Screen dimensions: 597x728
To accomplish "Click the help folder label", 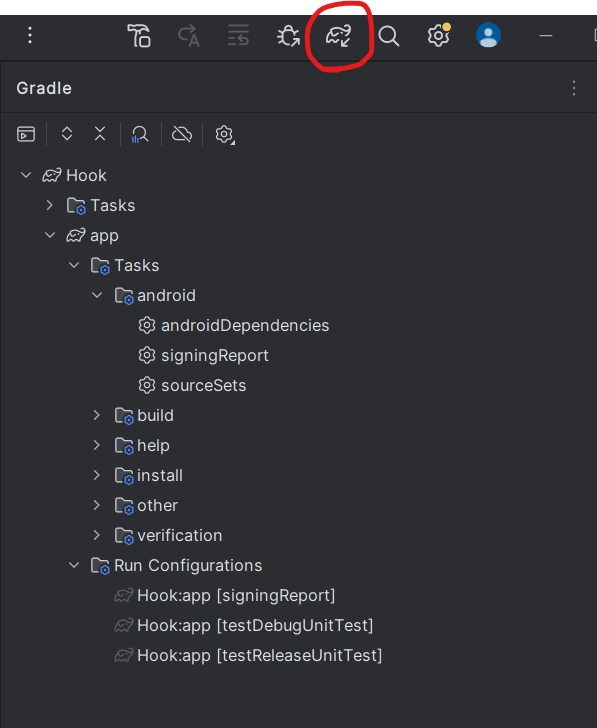I will (x=153, y=446).
